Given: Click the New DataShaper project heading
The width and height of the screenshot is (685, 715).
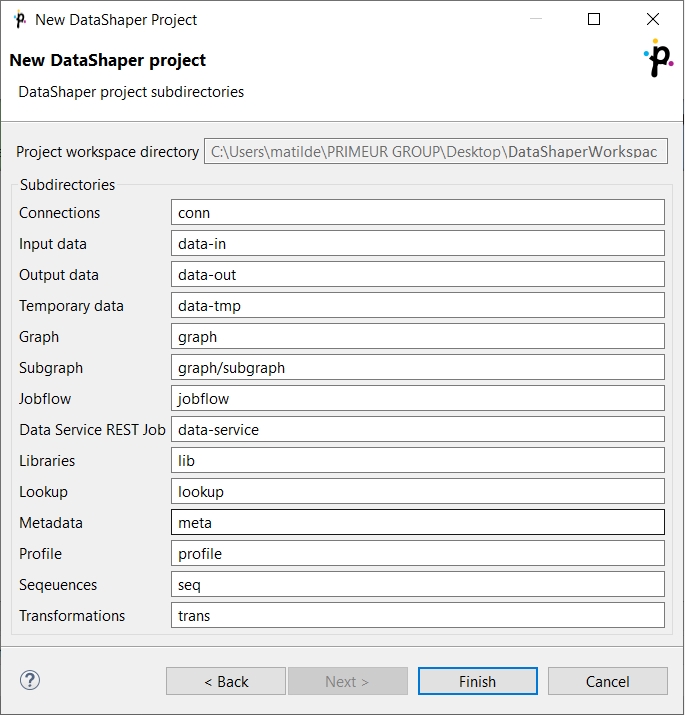Looking at the screenshot, I should tap(108, 60).
